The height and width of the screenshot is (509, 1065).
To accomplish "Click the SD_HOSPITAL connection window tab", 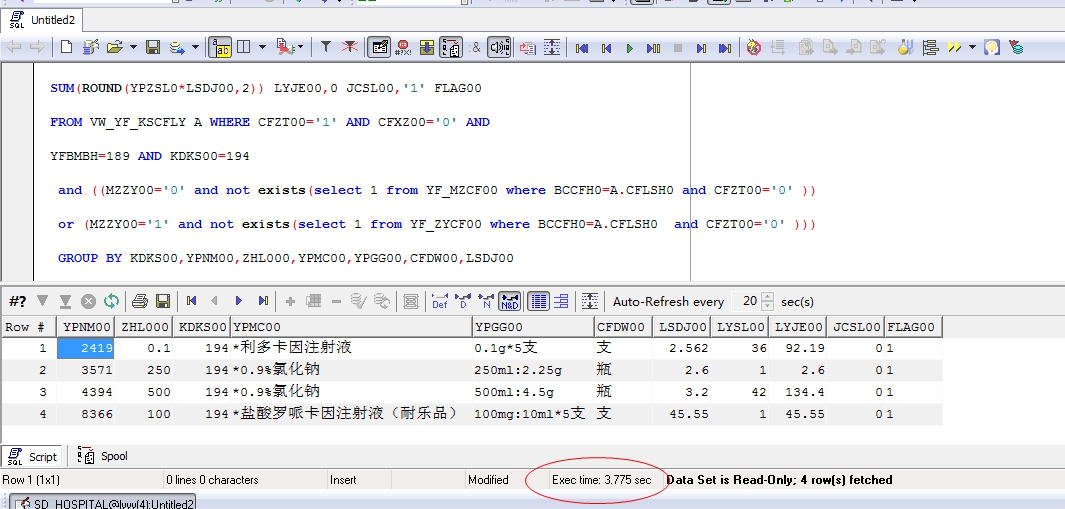I will tap(105, 503).
